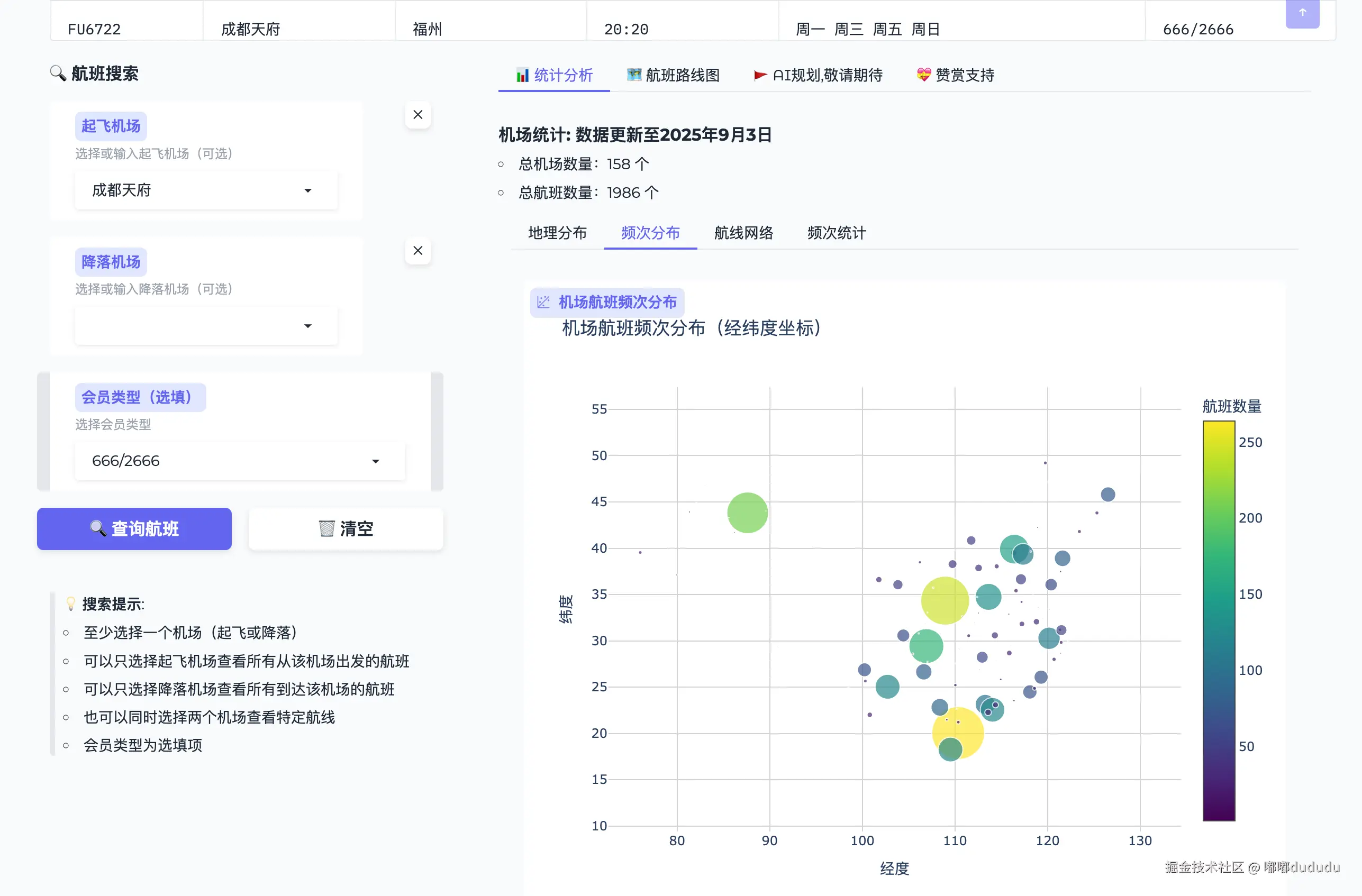Clear the arrival airport with X button
1362x896 pixels.
click(x=418, y=251)
